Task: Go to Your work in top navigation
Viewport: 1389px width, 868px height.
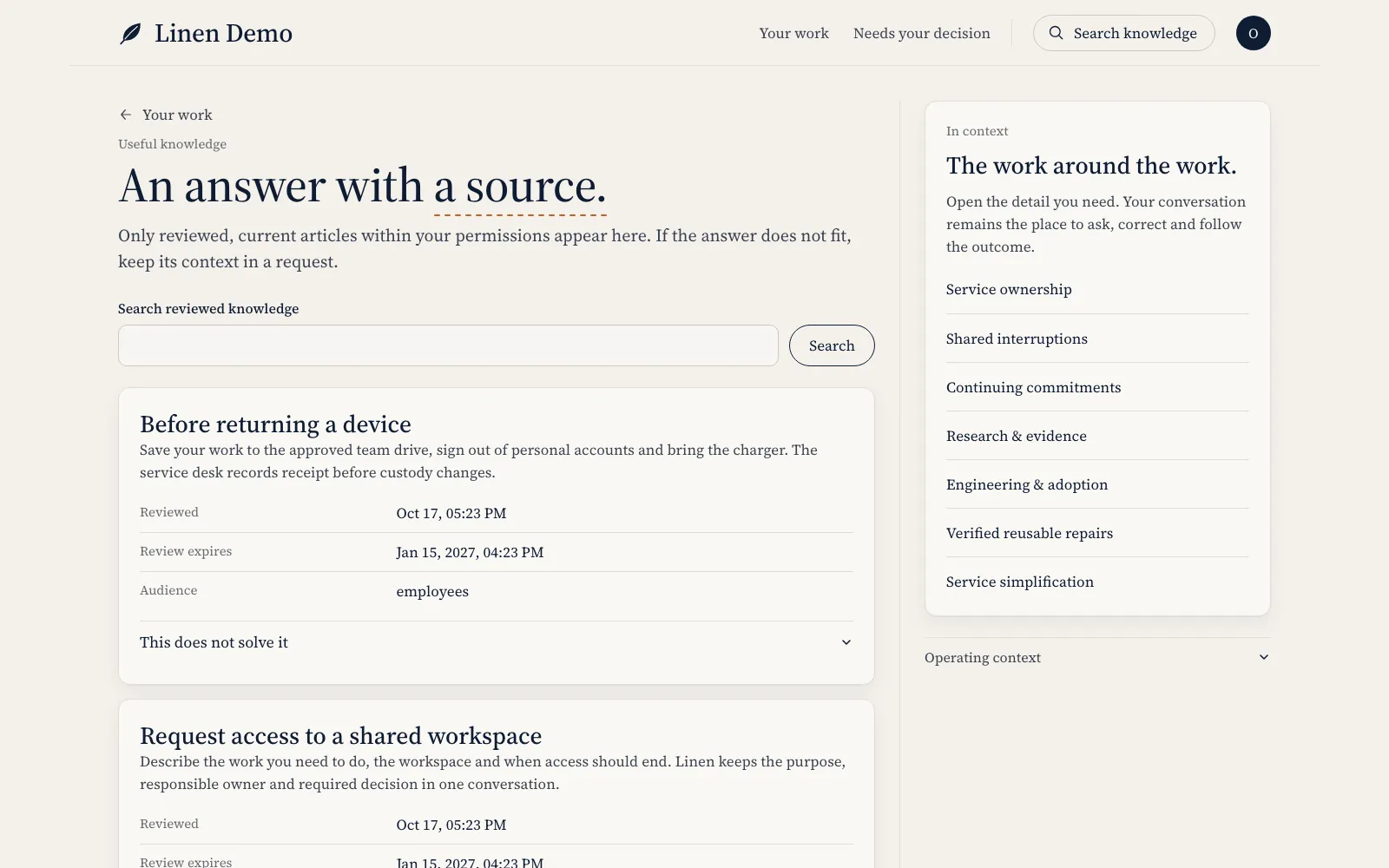Action: pyautogui.click(x=793, y=33)
